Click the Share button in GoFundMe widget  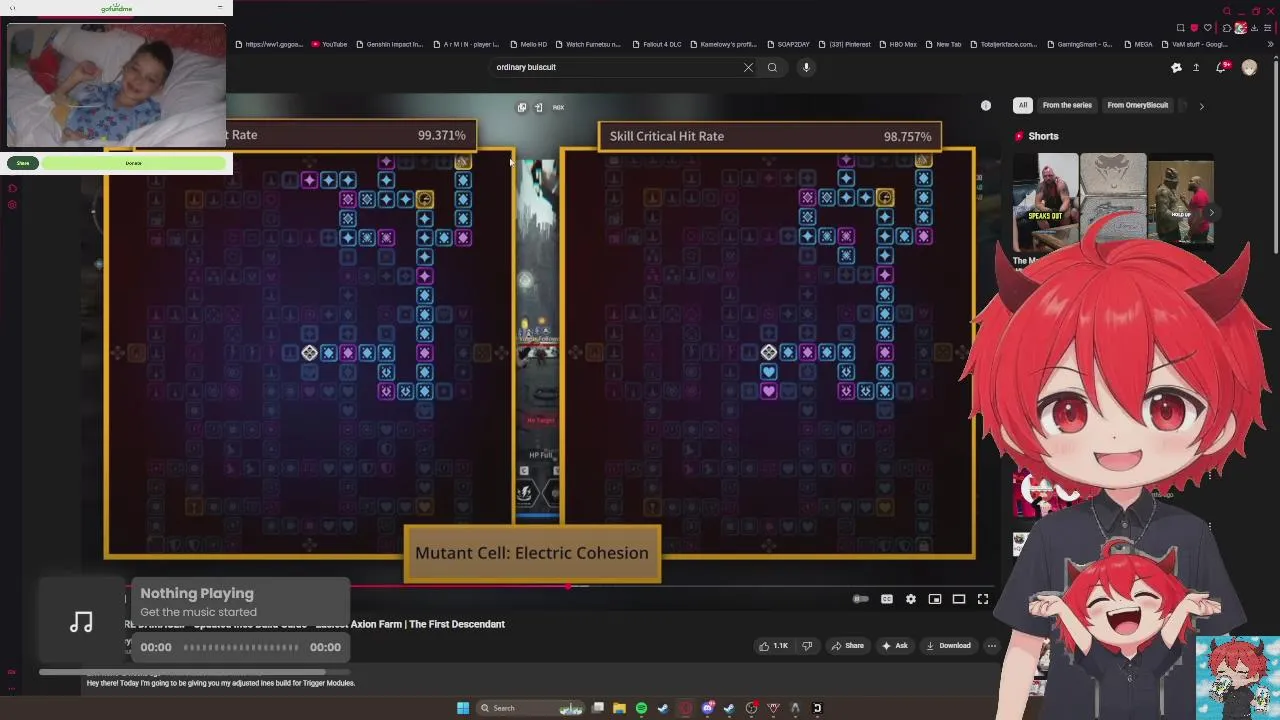tap(23, 163)
